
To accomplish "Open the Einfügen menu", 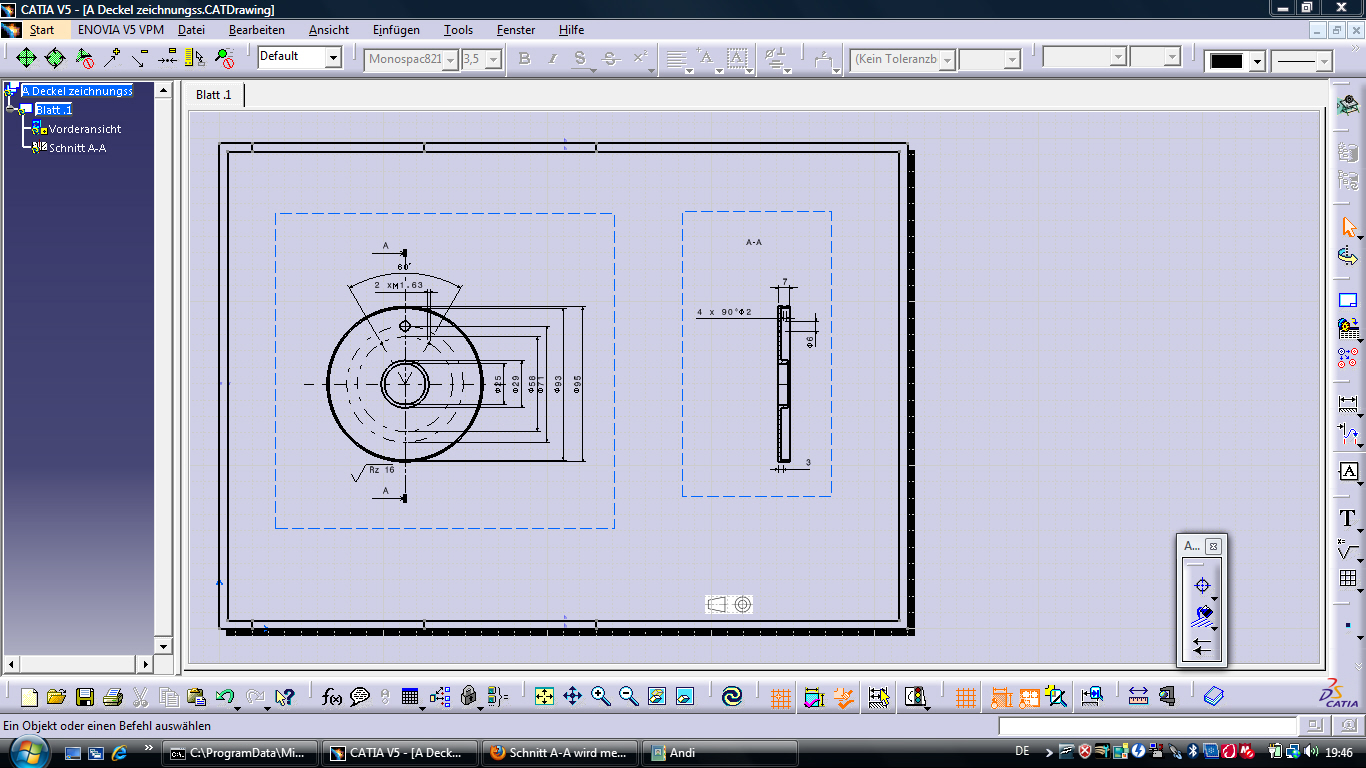I will coord(396,30).
